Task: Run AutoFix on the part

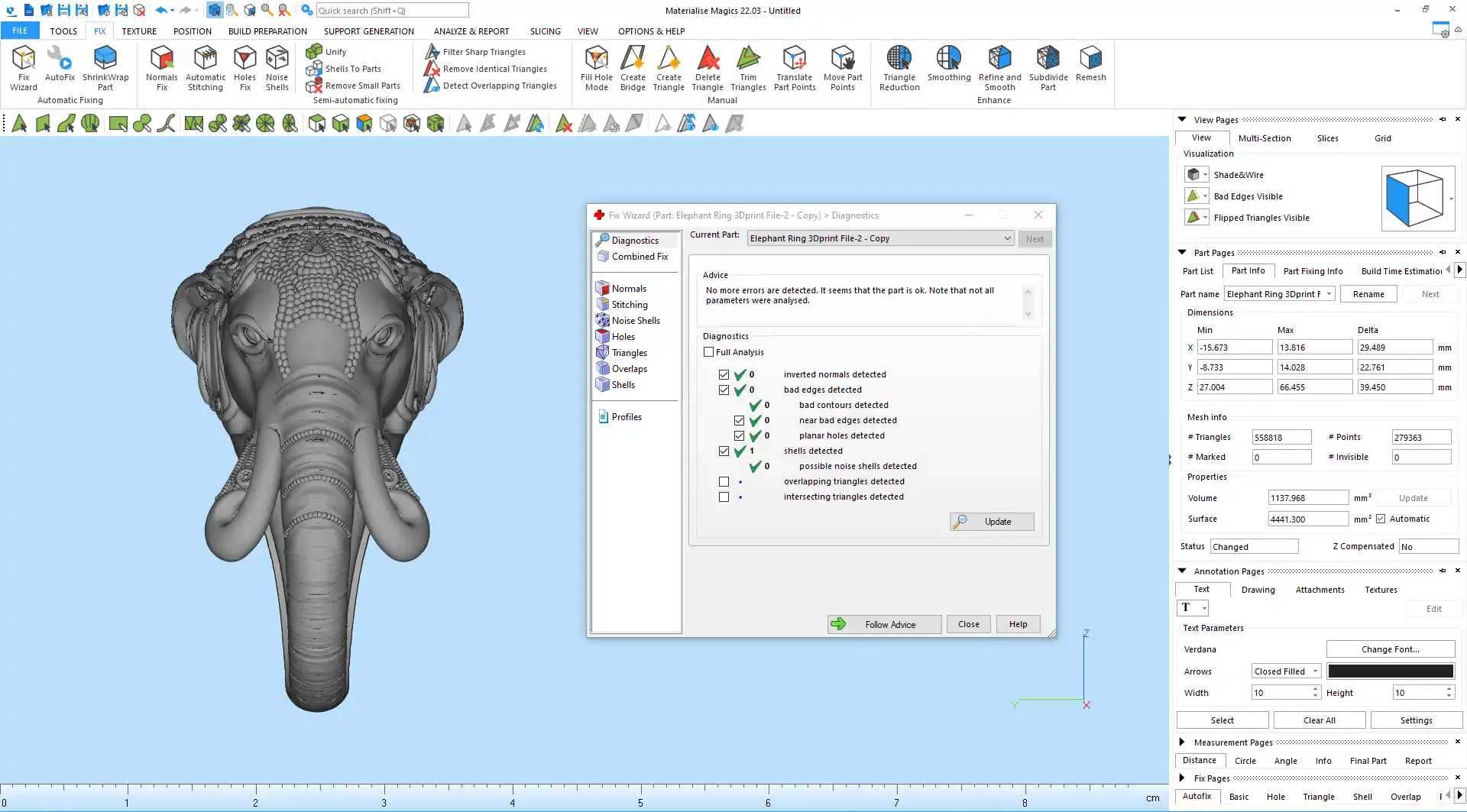Action: click(60, 63)
